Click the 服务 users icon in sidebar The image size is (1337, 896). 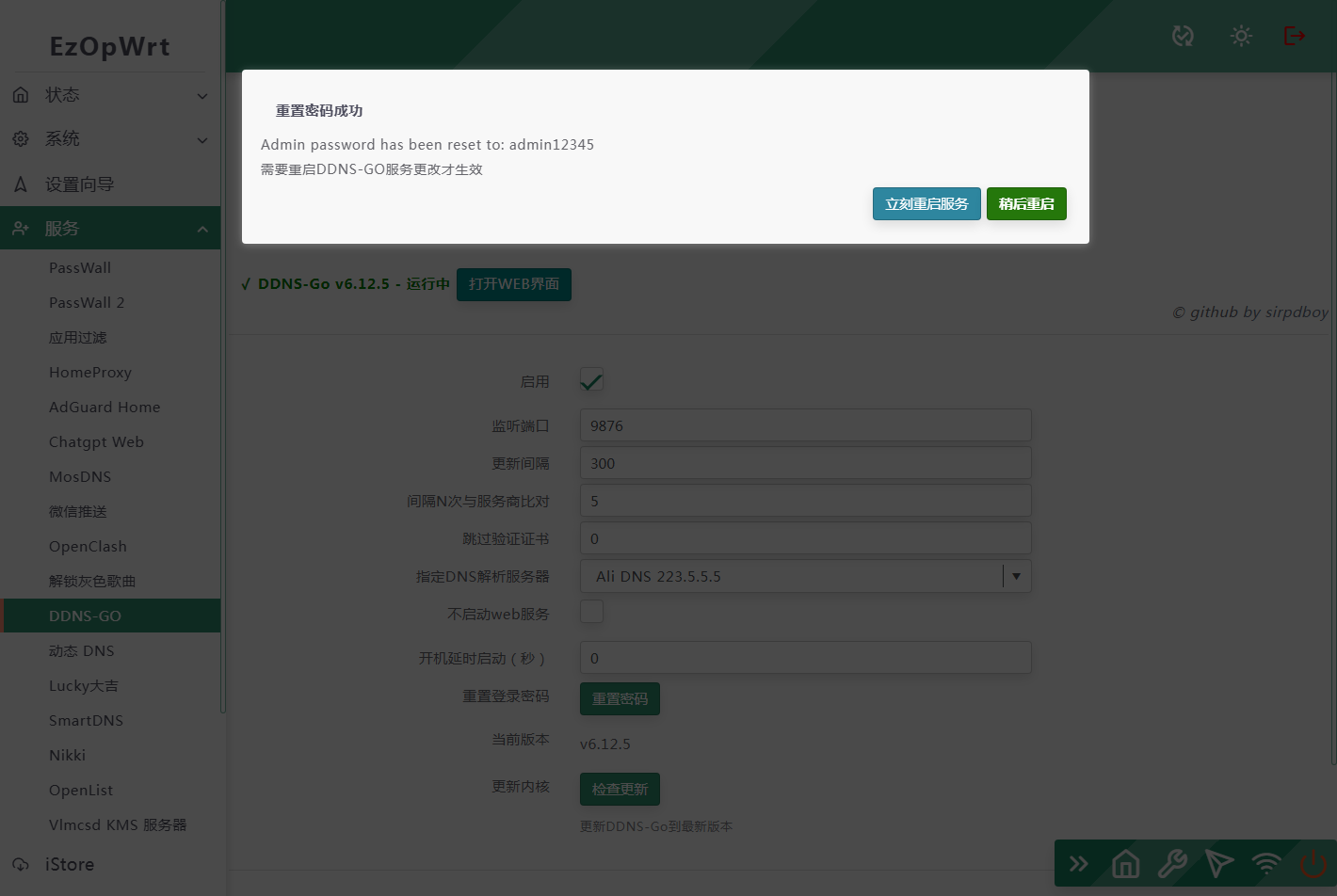click(x=21, y=229)
